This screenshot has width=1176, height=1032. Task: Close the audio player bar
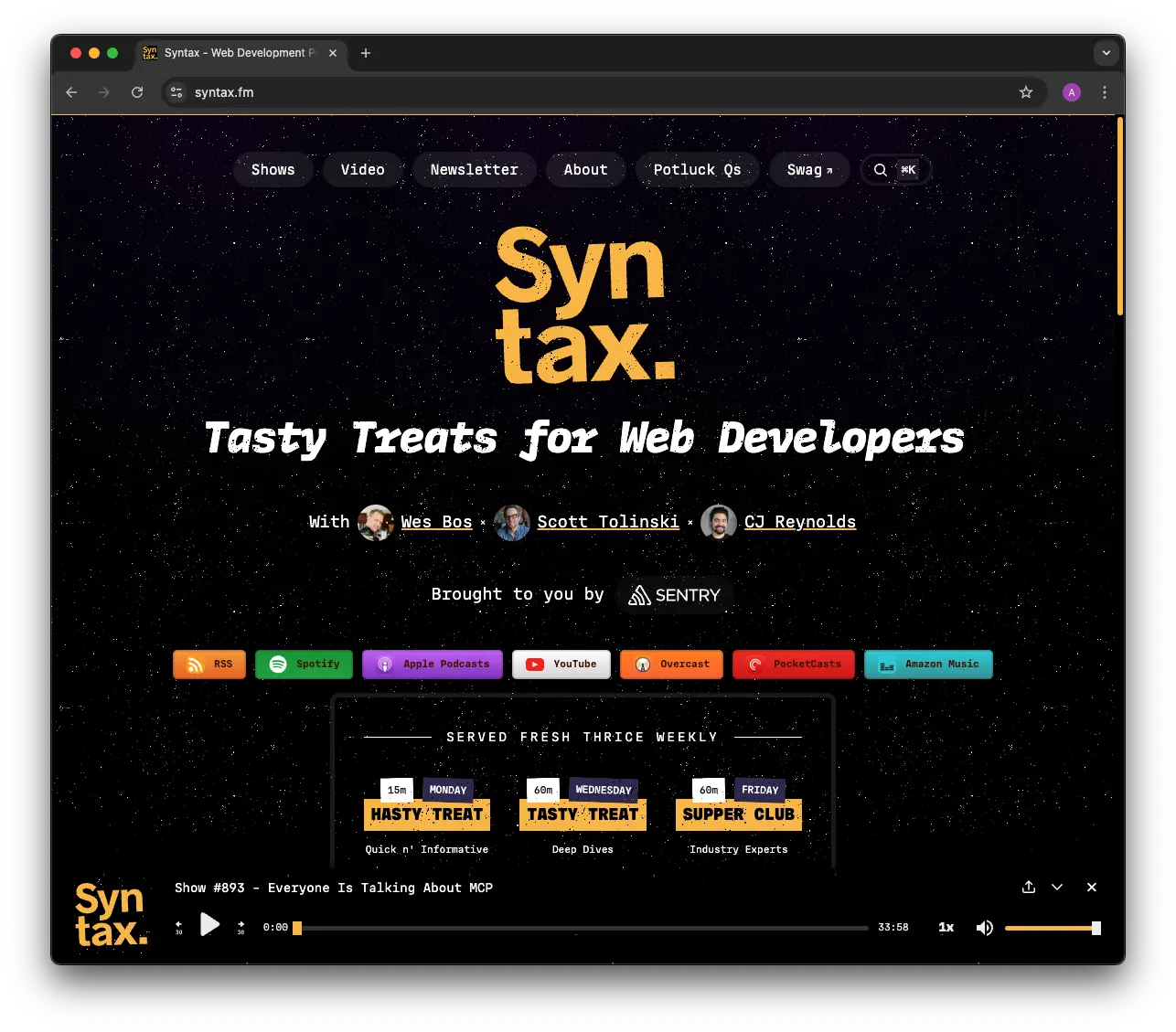pyautogui.click(x=1091, y=888)
